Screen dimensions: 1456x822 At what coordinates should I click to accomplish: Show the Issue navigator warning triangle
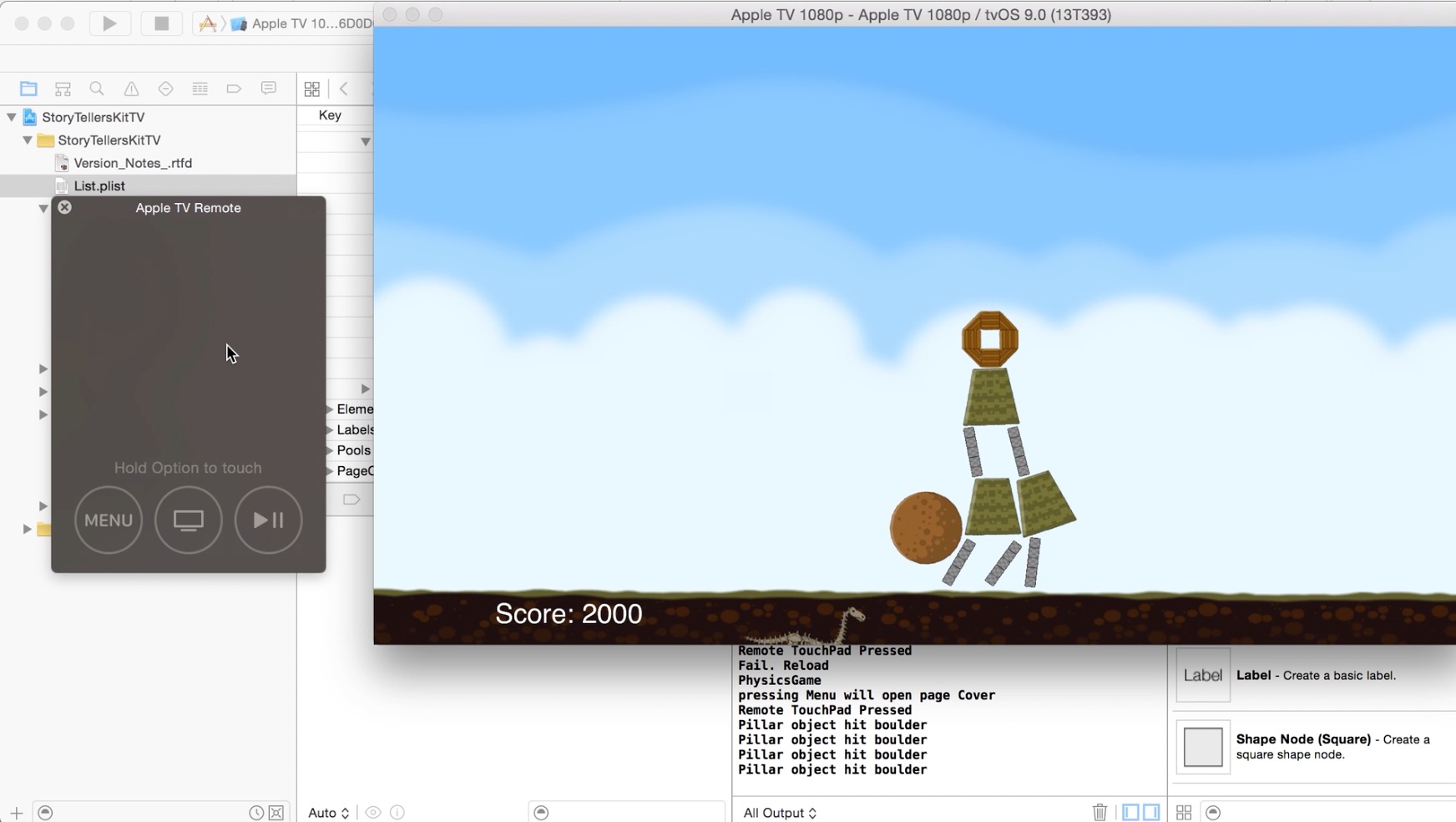click(x=131, y=89)
